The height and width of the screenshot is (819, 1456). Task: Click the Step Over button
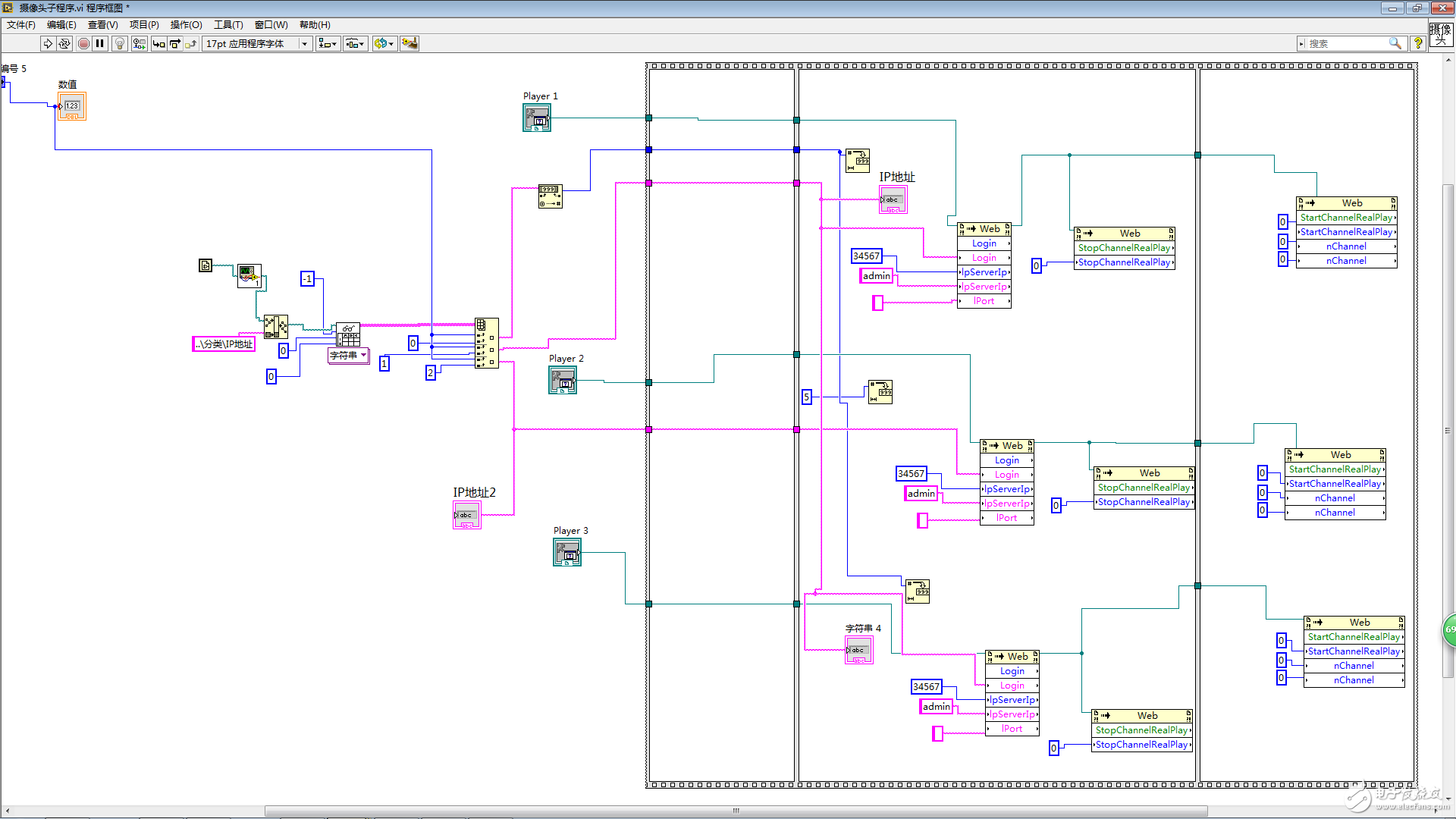(x=175, y=43)
